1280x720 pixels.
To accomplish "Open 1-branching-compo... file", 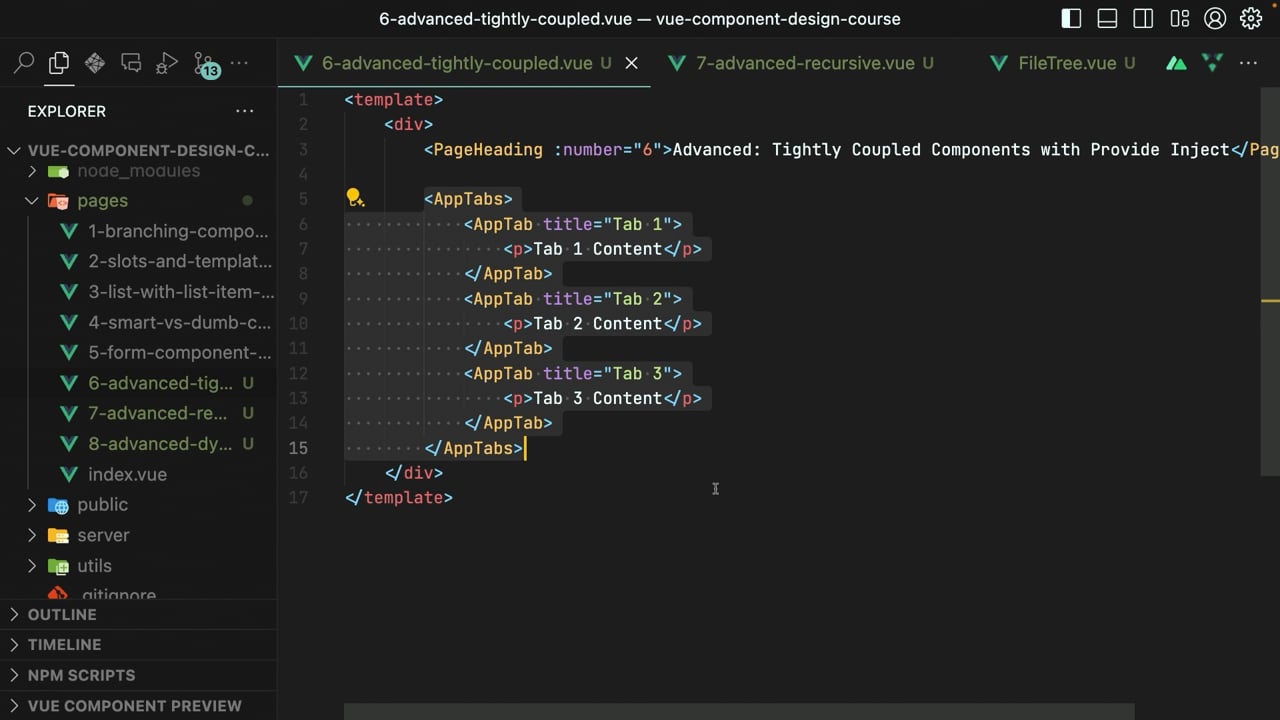I will pyautogui.click(x=178, y=231).
